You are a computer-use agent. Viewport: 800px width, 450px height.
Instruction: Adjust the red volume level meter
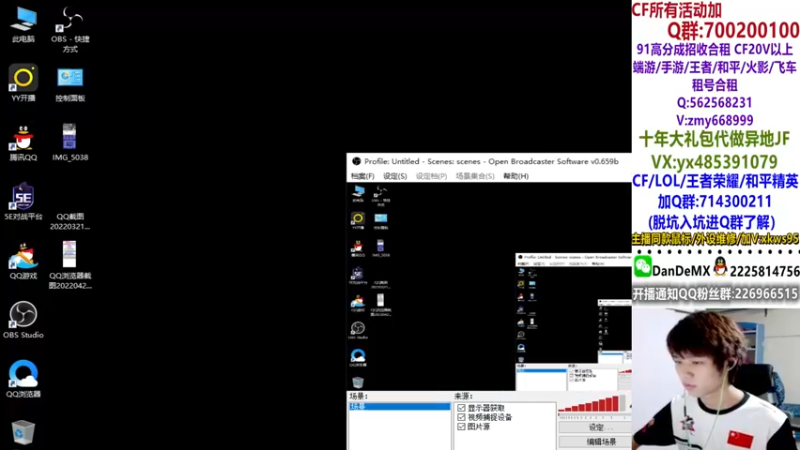(594, 403)
